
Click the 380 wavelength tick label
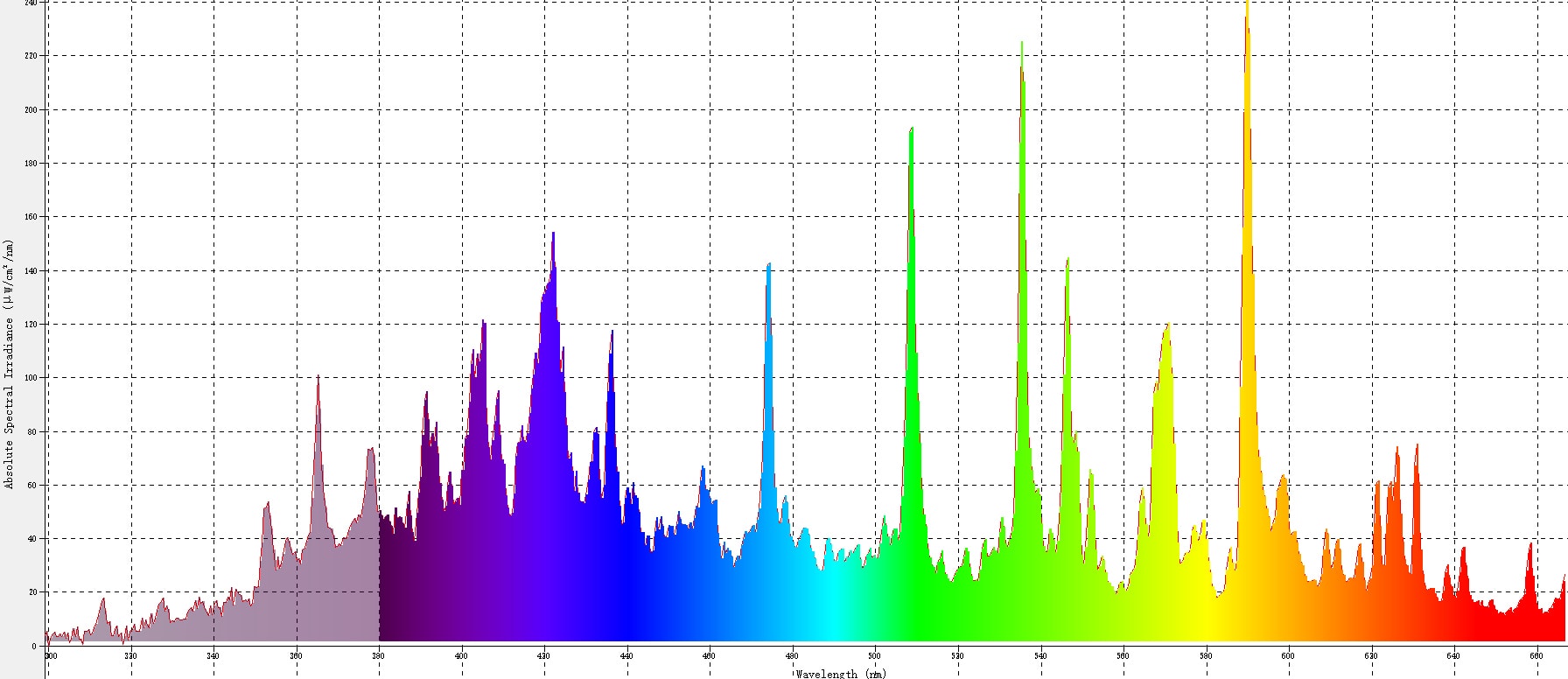click(x=379, y=655)
